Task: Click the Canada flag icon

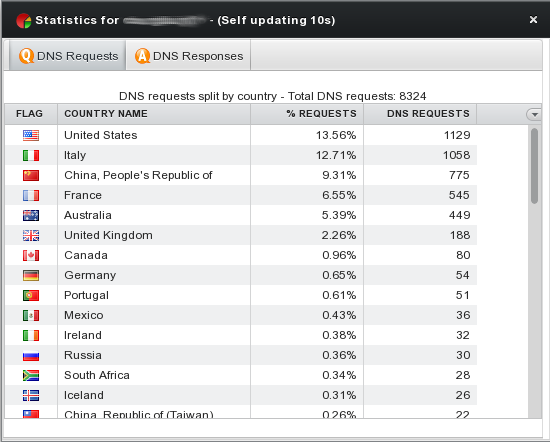Action: coord(31,255)
